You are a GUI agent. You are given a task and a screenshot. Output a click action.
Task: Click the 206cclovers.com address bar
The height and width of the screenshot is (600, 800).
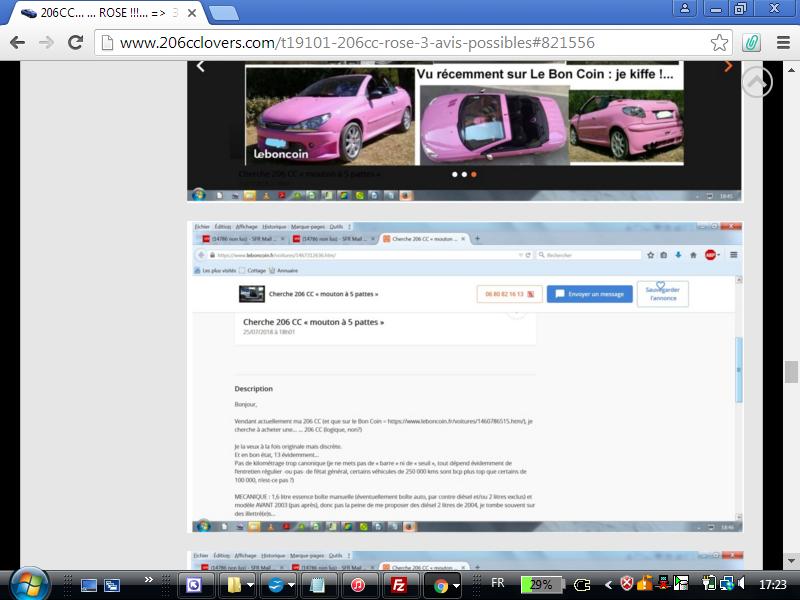click(x=413, y=42)
